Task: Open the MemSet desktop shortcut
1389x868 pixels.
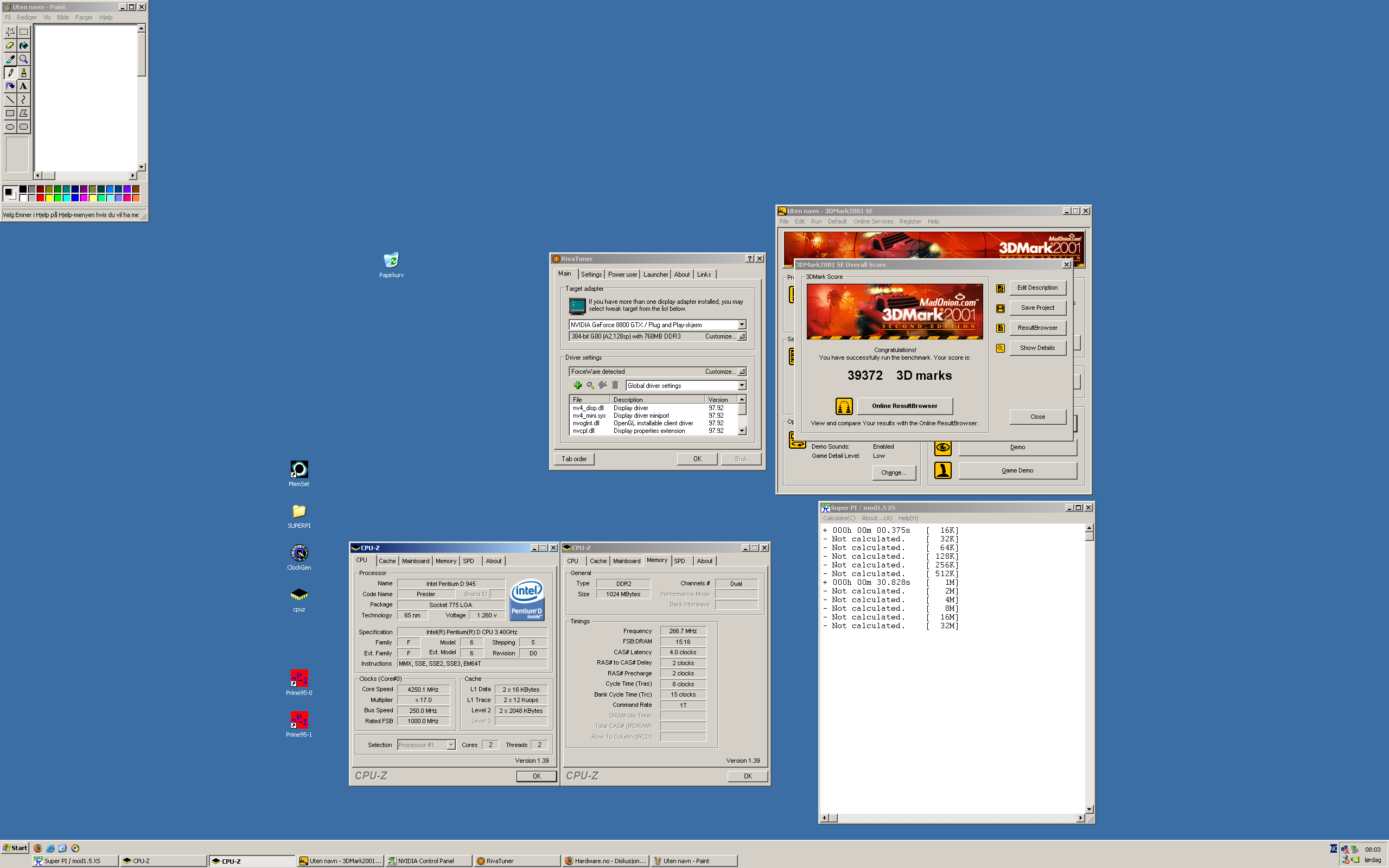Action: click(x=299, y=474)
